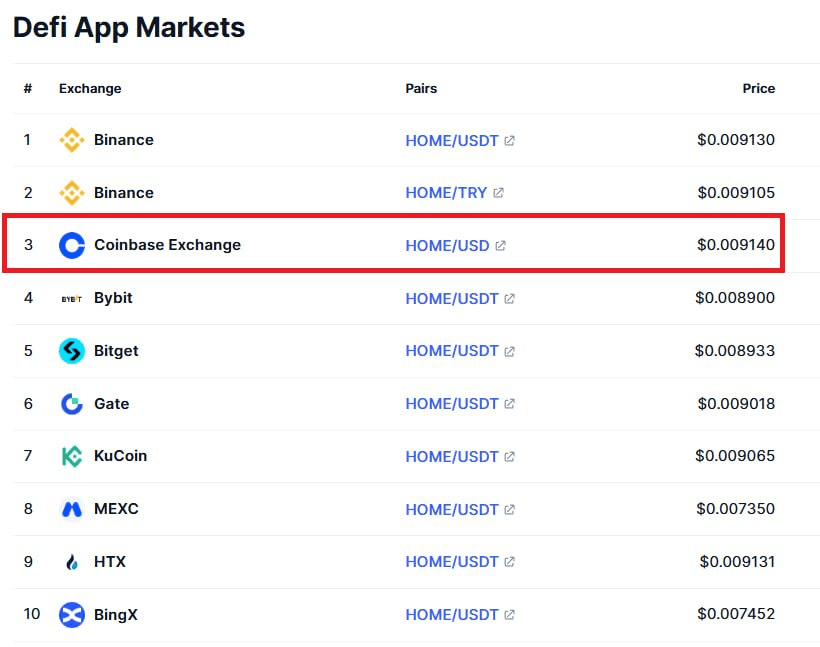Click the # column header

point(28,88)
